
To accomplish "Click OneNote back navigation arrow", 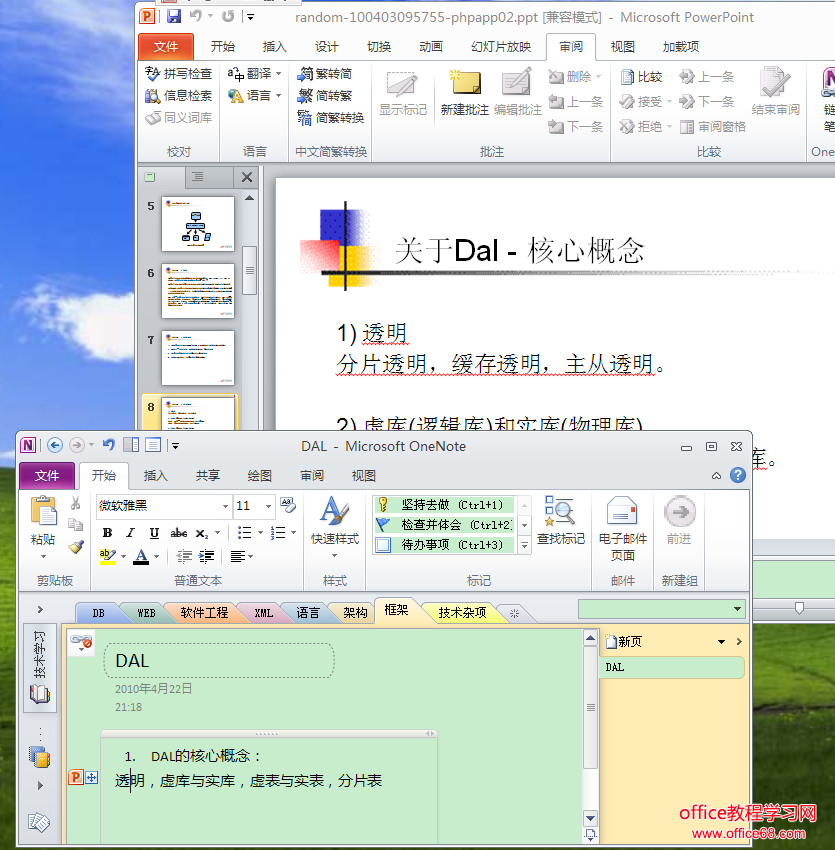I will (x=55, y=446).
